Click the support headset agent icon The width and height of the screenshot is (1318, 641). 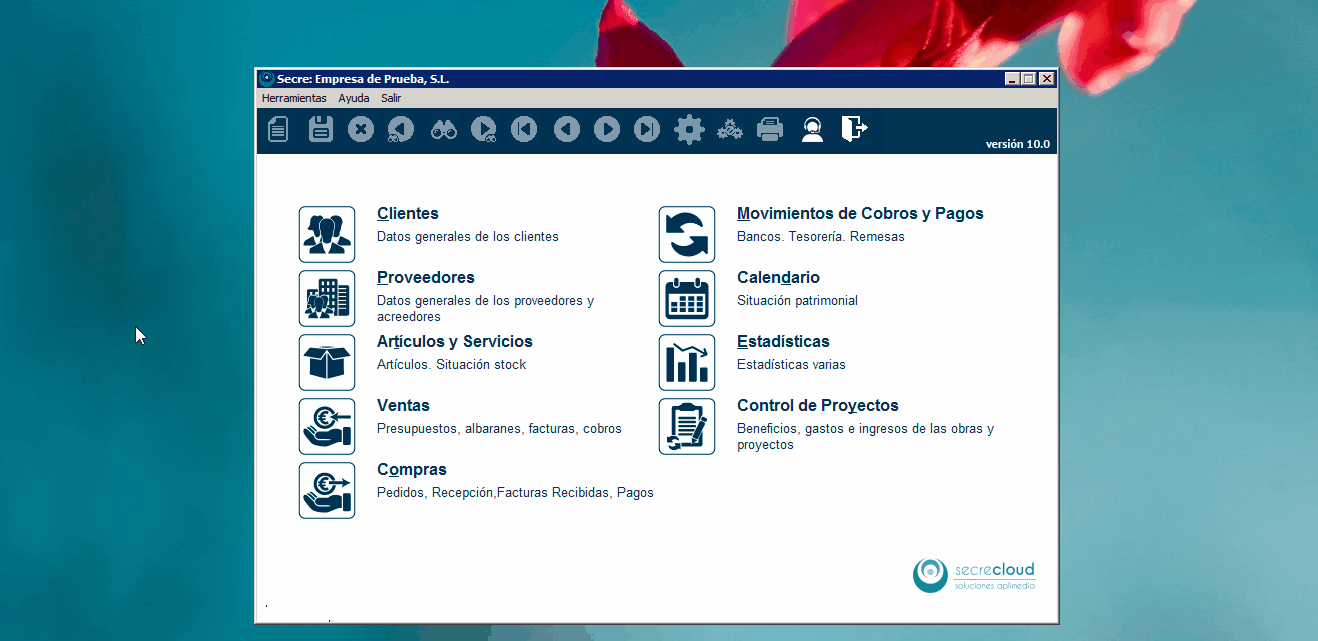[812, 129]
